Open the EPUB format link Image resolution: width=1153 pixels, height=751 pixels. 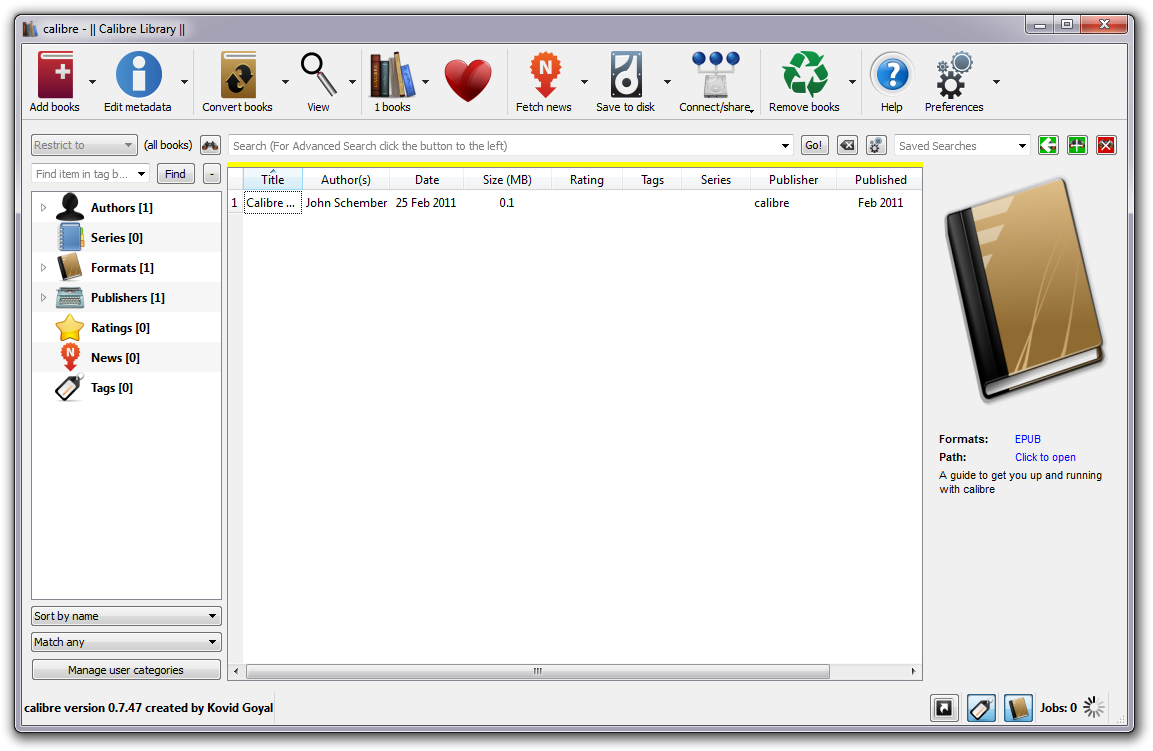(1027, 439)
